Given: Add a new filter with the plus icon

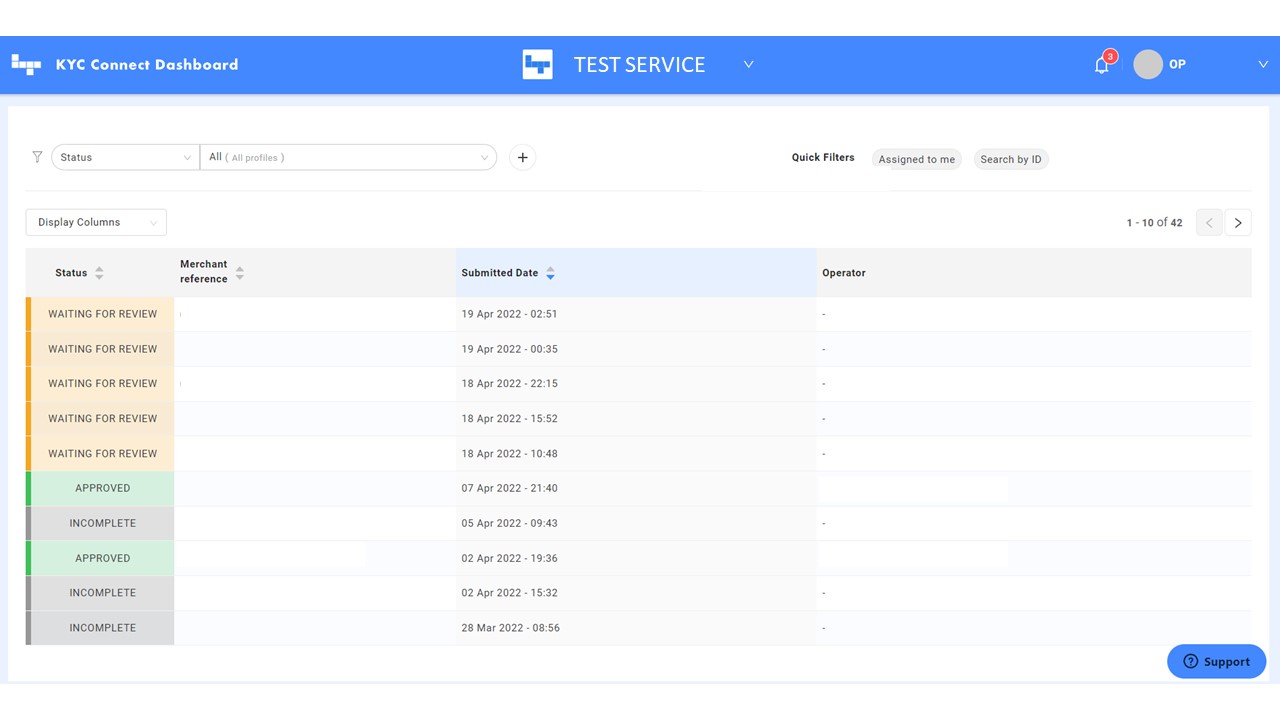Looking at the screenshot, I should tap(522, 157).
